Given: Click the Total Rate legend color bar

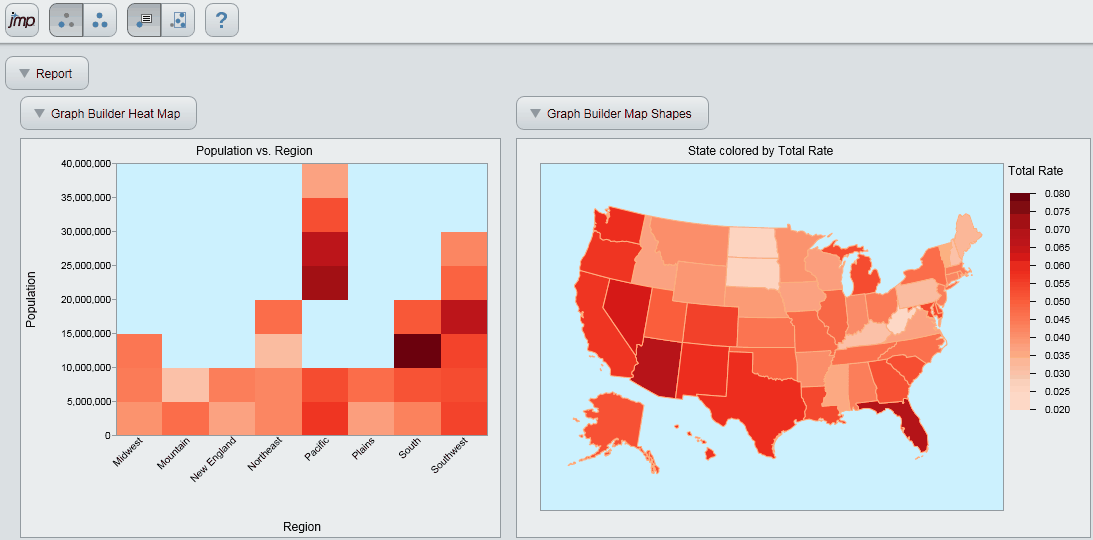Looking at the screenshot, I should [x=1021, y=300].
